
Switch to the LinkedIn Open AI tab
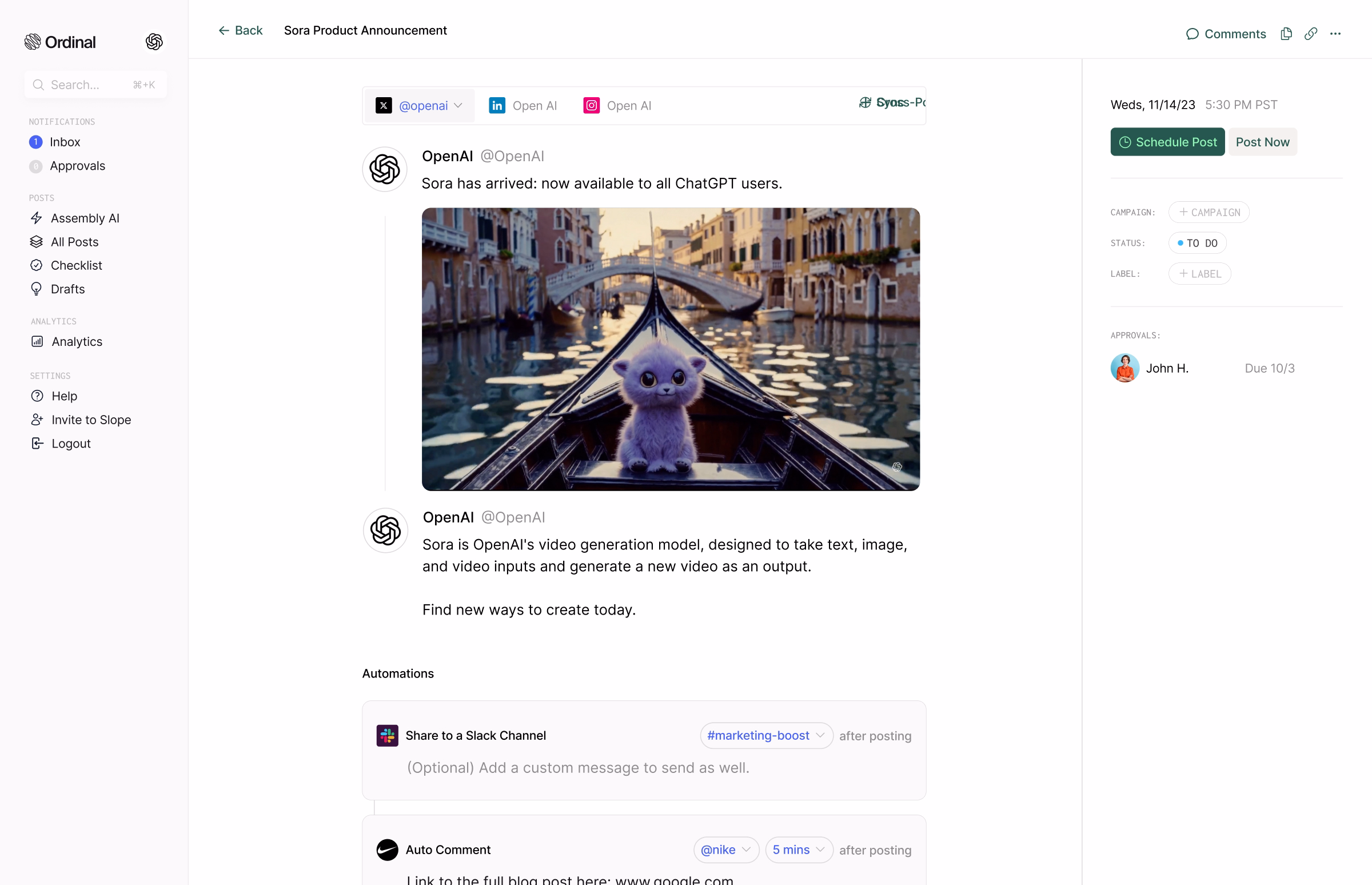pos(523,106)
